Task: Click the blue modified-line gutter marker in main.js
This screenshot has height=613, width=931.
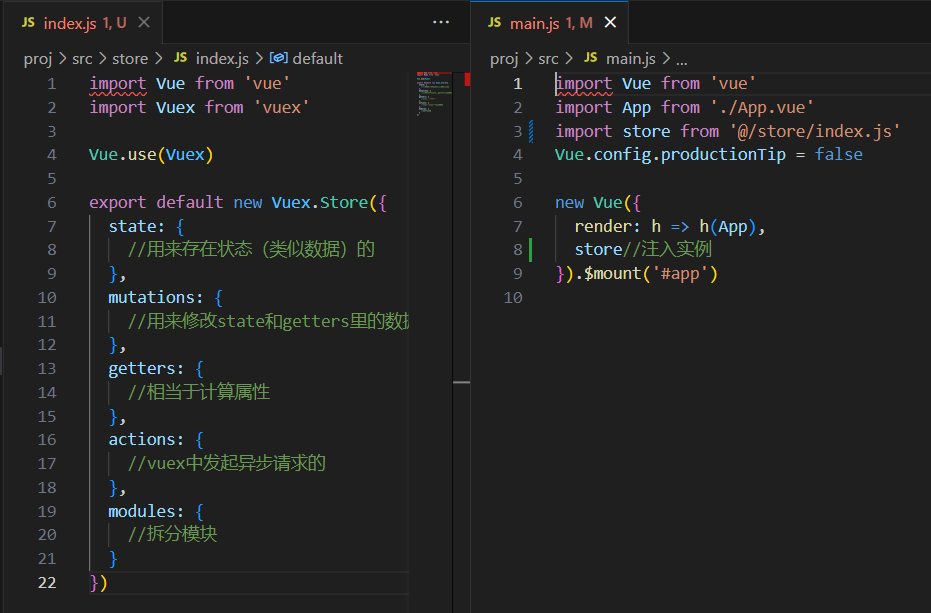Action: tap(530, 131)
